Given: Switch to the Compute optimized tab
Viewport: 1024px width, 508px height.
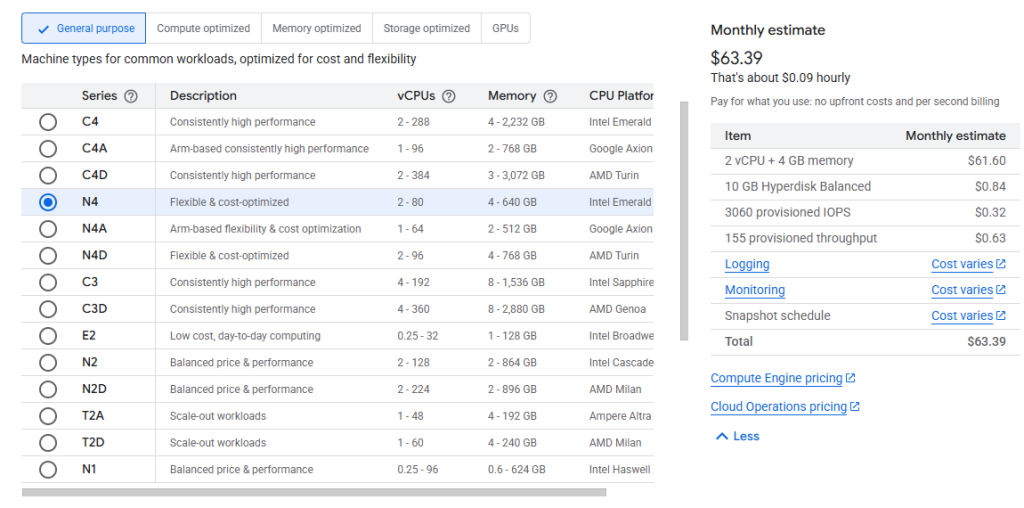Looking at the screenshot, I should (204, 29).
